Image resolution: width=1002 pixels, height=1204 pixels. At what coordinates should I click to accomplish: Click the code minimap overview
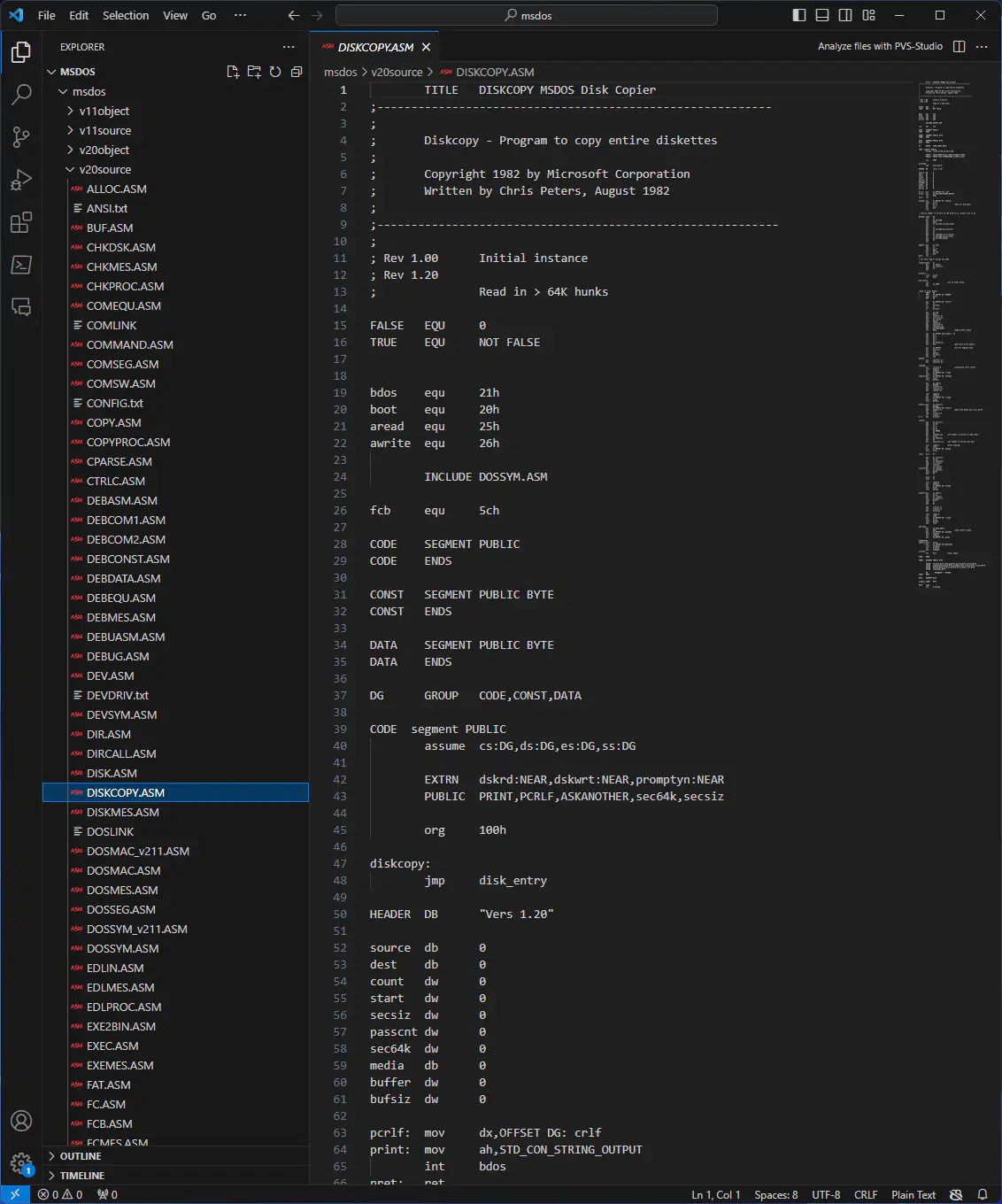click(952, 336)
